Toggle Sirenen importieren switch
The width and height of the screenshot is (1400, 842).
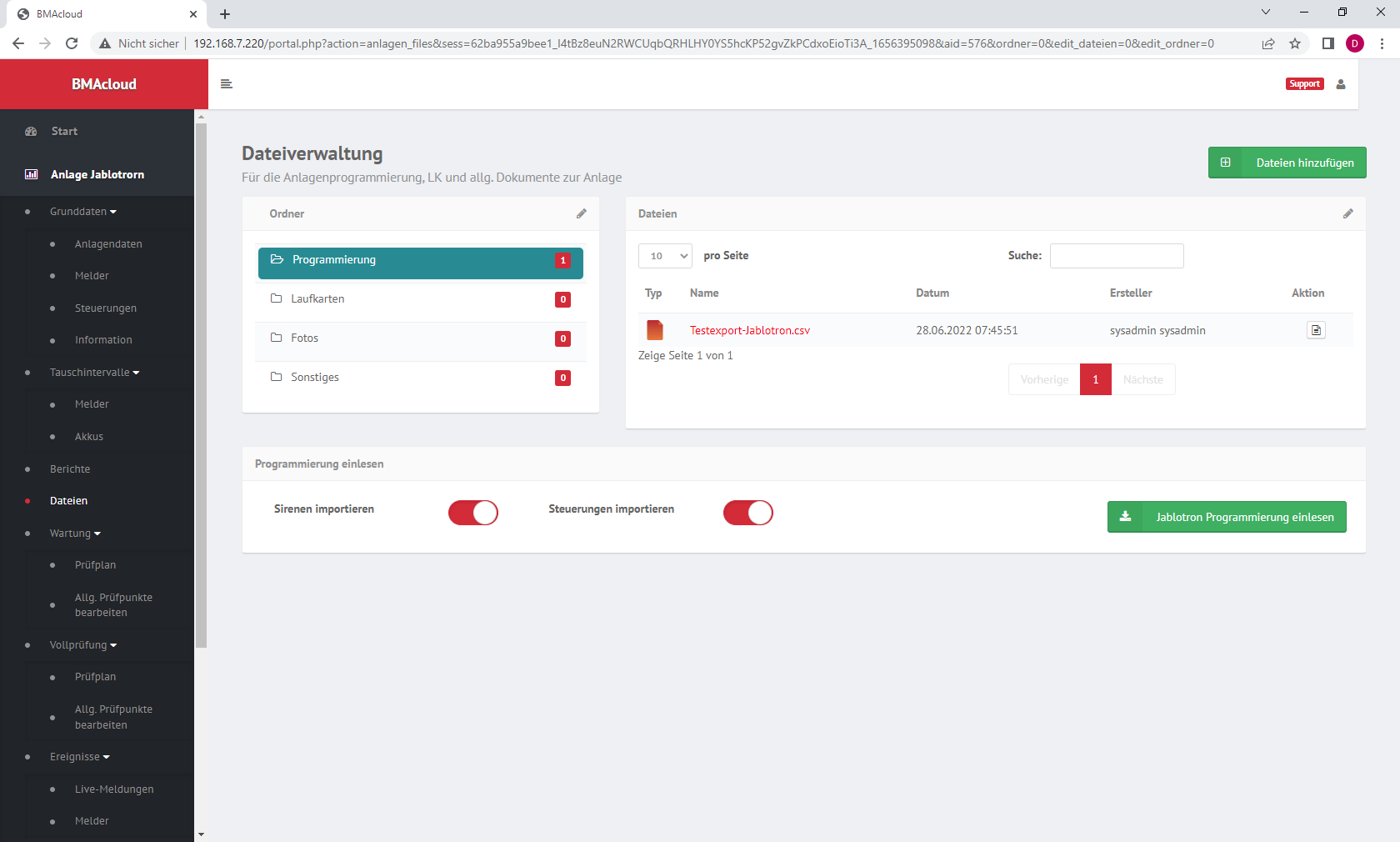coord(473,513)
